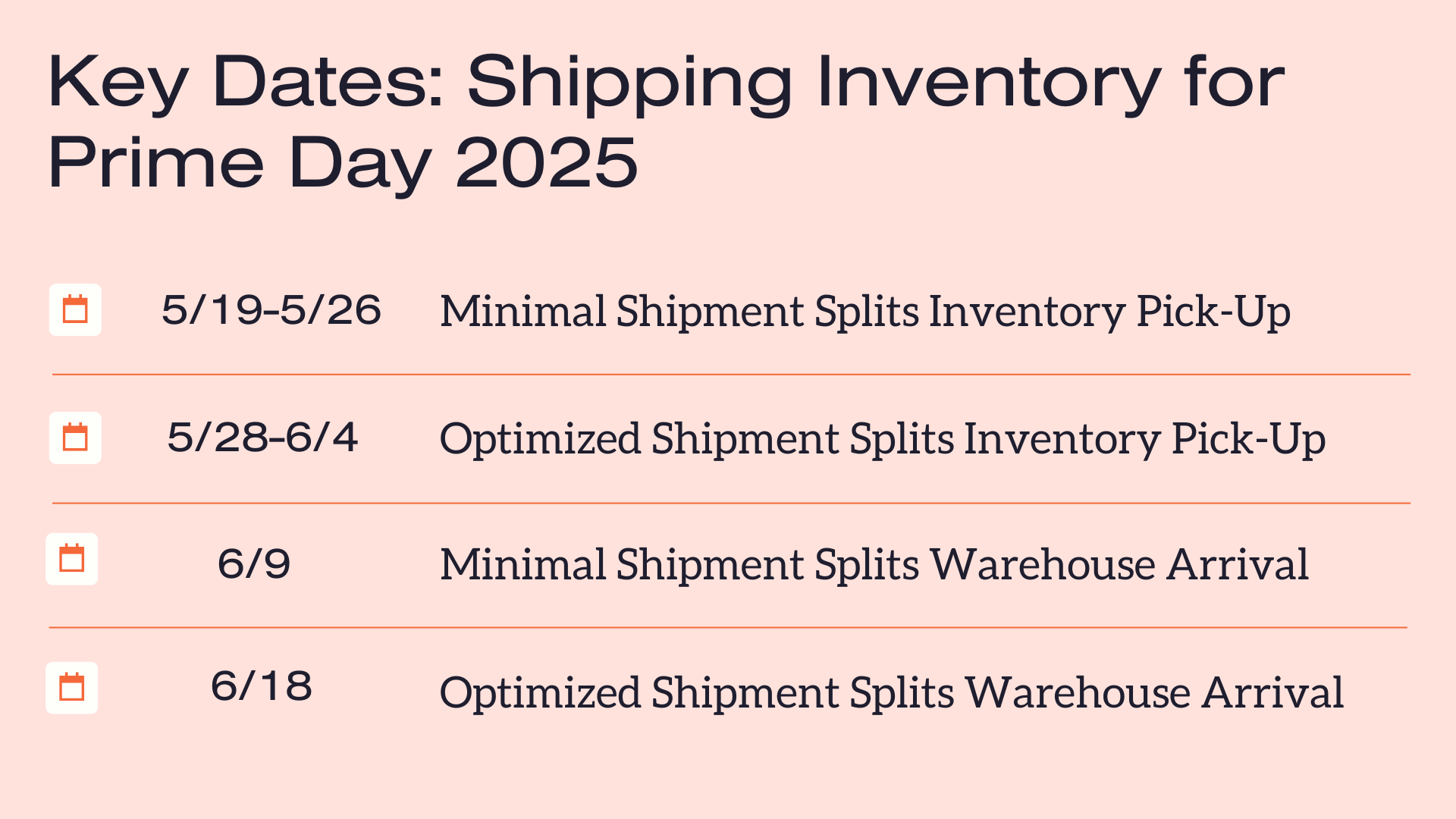Select the 5/19-5/26 date range
The image size is (1456, 819).
271,310
